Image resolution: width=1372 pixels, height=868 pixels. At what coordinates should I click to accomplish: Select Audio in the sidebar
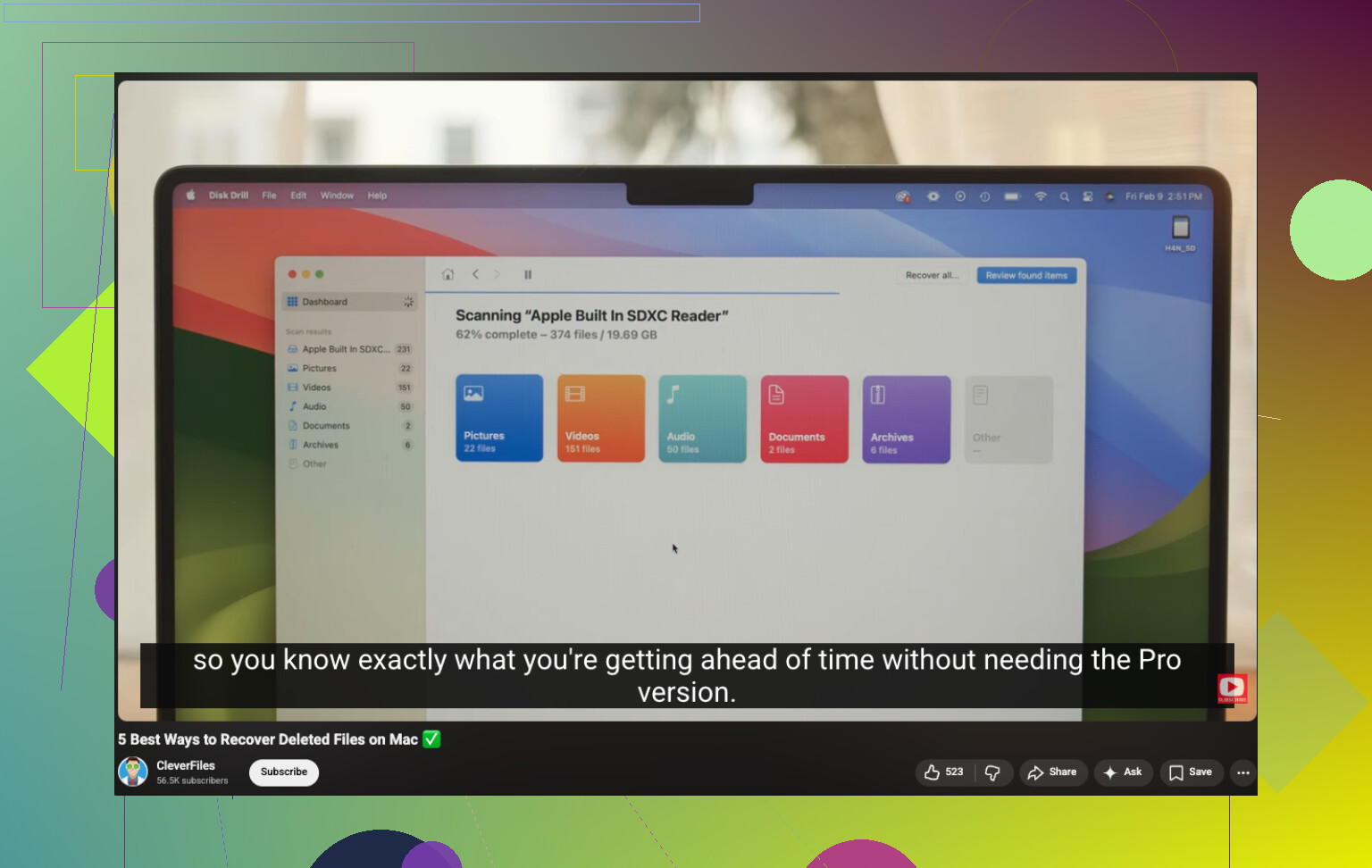coord(349,406)
